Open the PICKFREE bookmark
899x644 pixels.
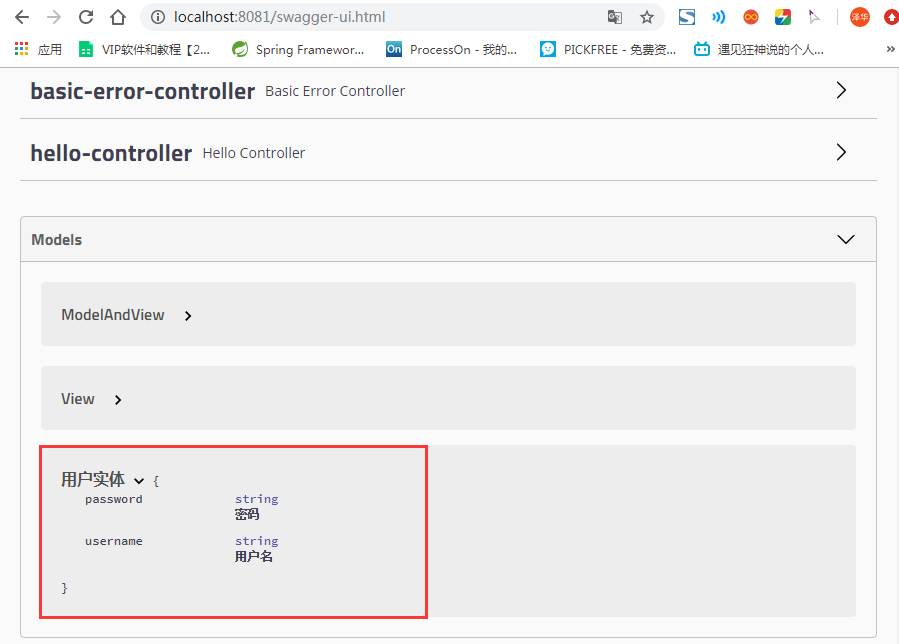608,49
